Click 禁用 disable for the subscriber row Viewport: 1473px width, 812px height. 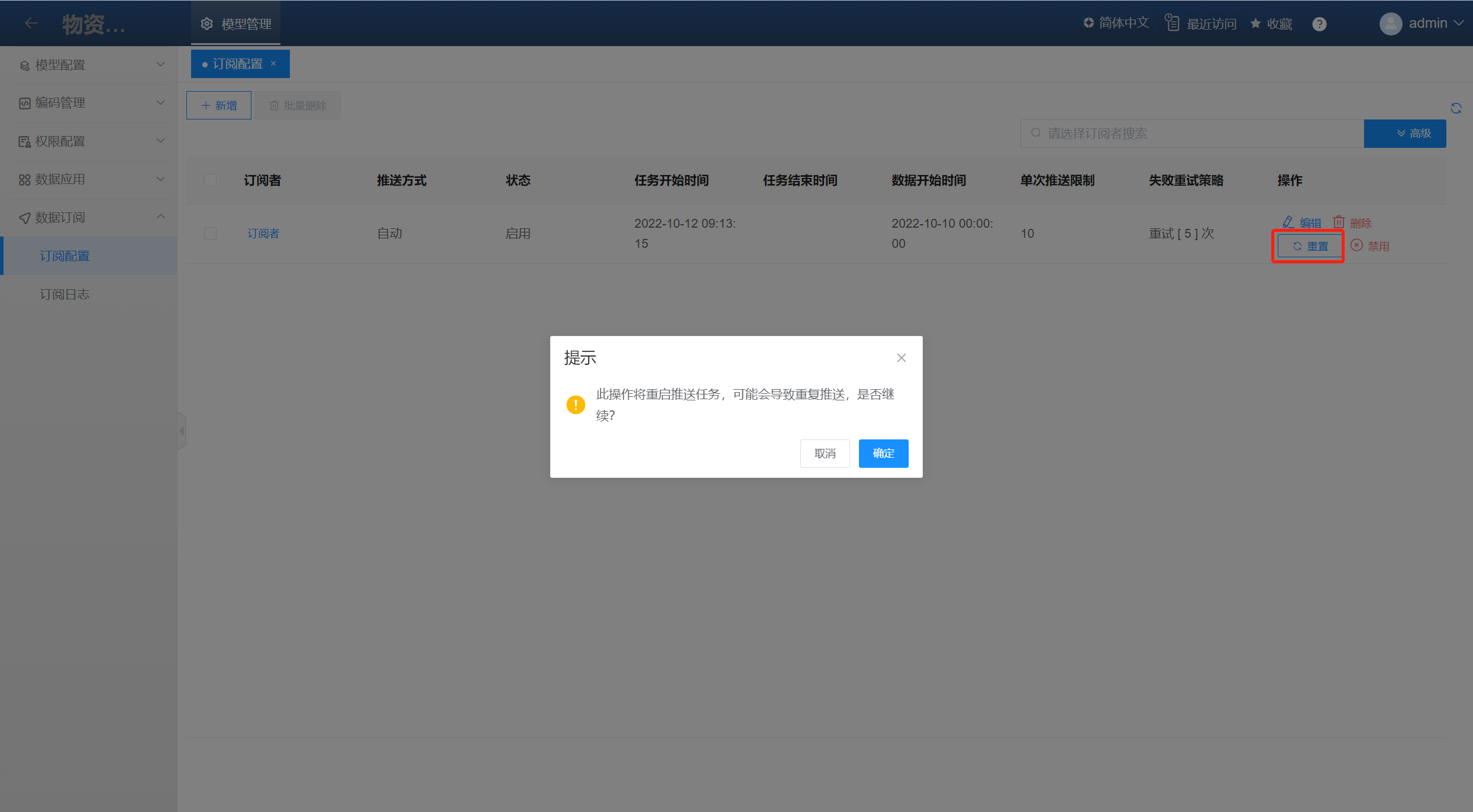[x=1370, y=246]
